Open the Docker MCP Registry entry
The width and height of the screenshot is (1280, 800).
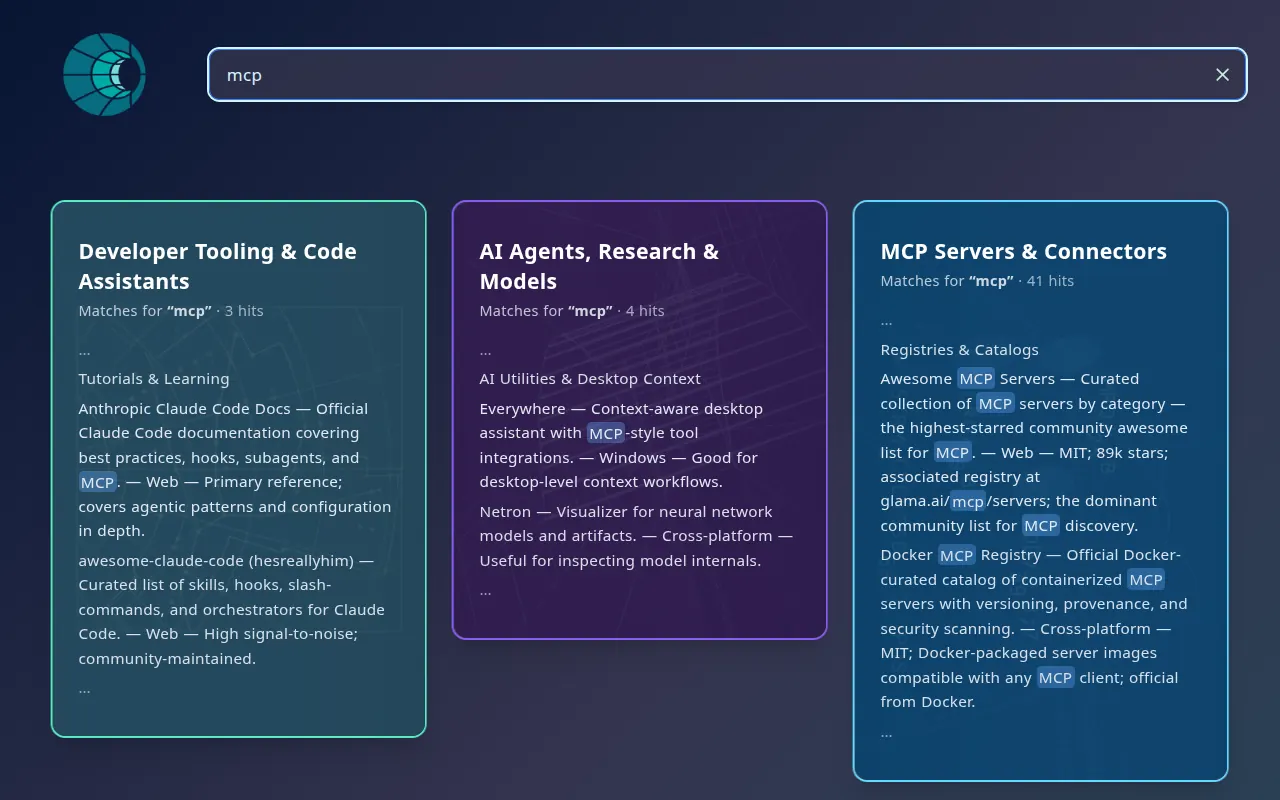tap(1036, 628)
